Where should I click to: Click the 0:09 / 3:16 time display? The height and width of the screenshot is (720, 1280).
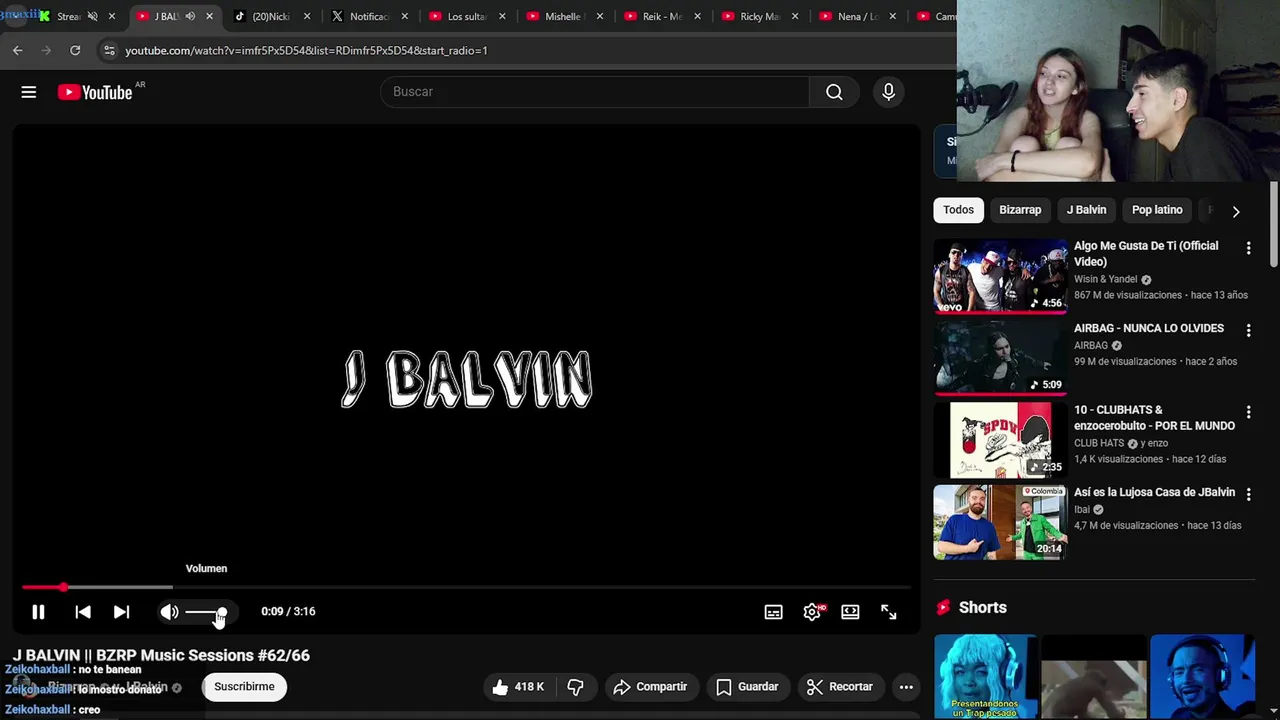point(288,612)
